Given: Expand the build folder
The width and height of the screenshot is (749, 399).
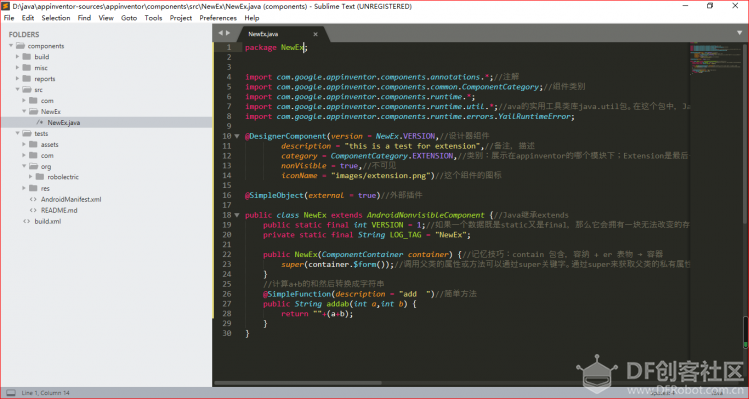Looking at the screenshot, I should [x=18, y=56].
